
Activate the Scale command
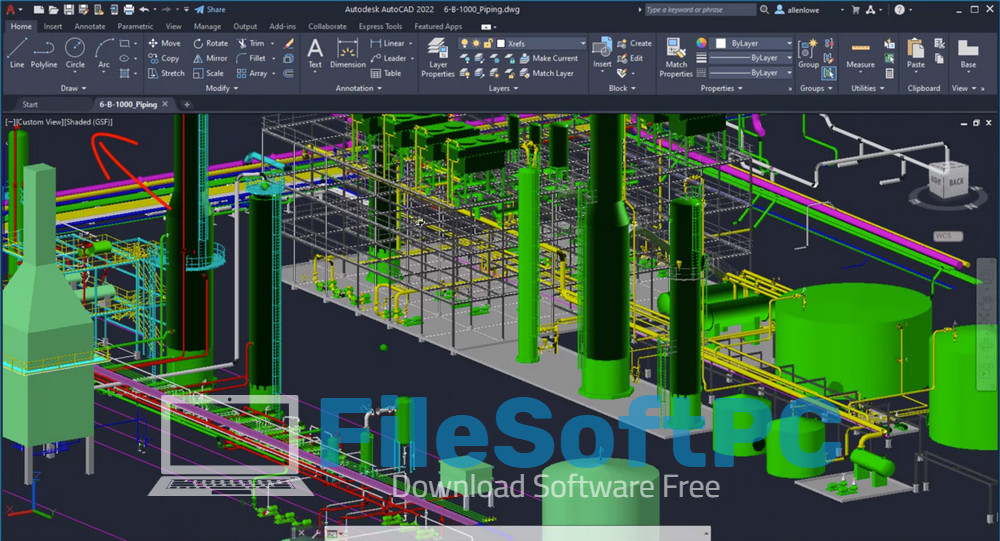pyautogui.click(x=209, y=73)
